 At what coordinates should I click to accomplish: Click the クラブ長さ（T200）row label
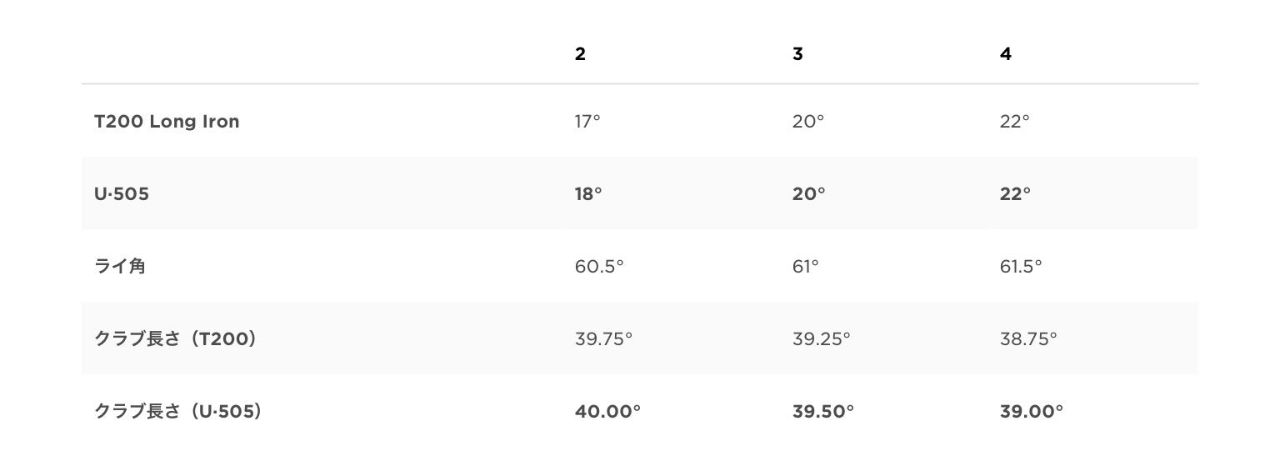[x=176, y=339]
